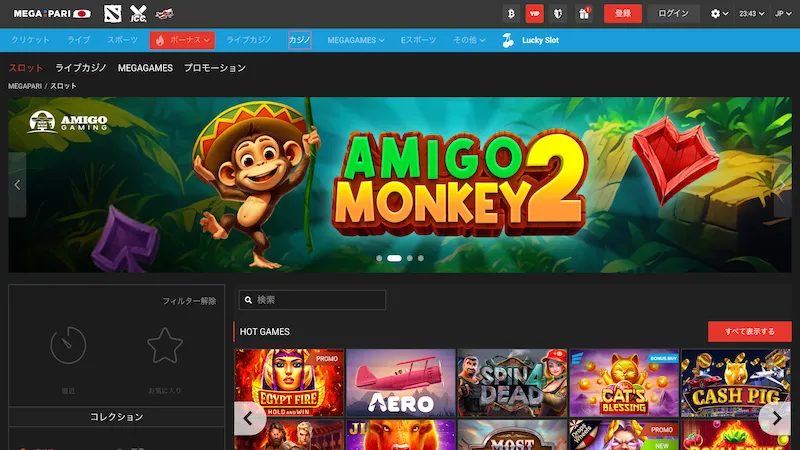800x450 pixels.
Task: Click the search magnifier icon
Action: (x=248, y=300)
